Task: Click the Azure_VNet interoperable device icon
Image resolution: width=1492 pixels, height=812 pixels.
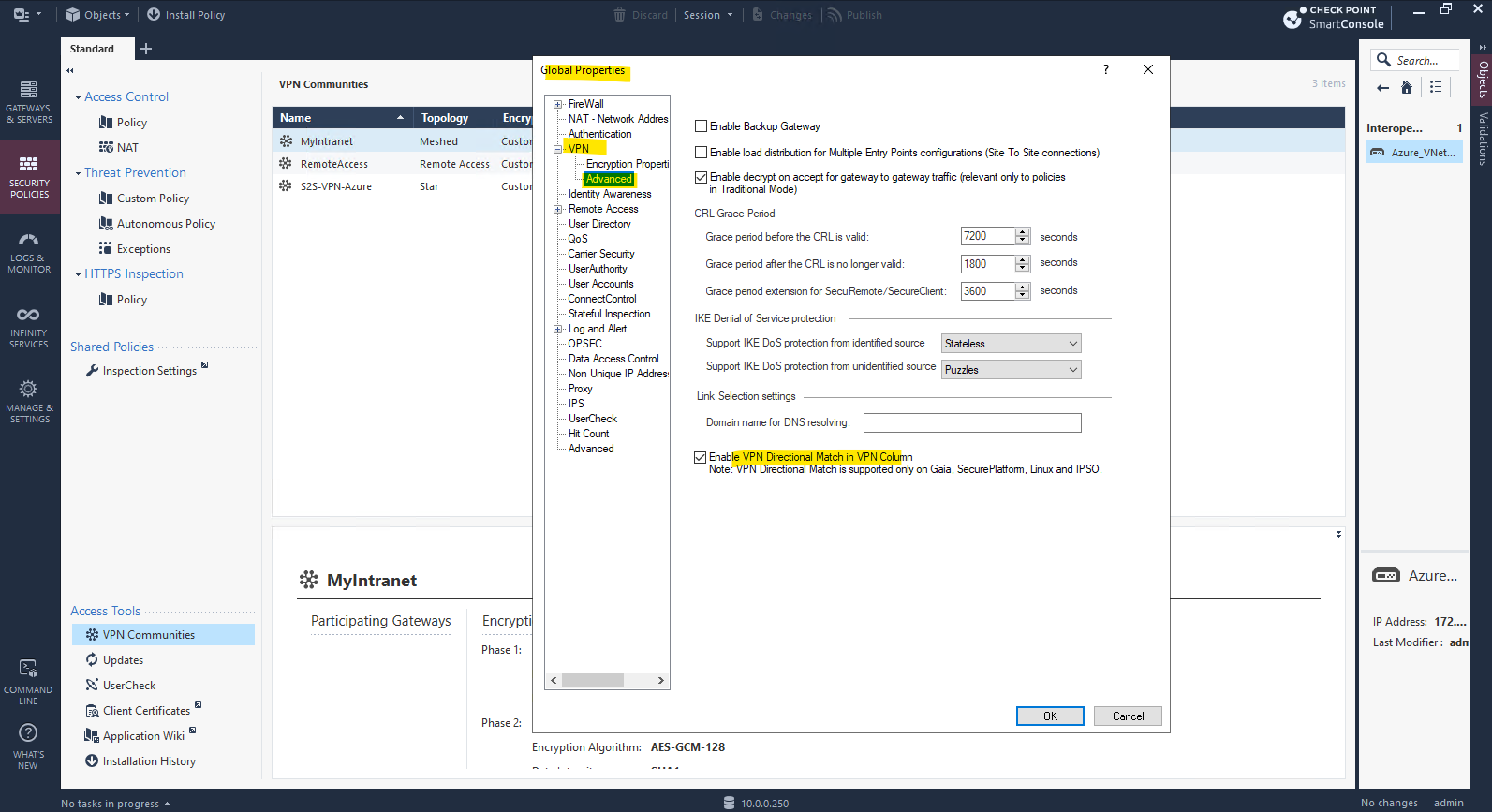Action: click(1378, 153)
